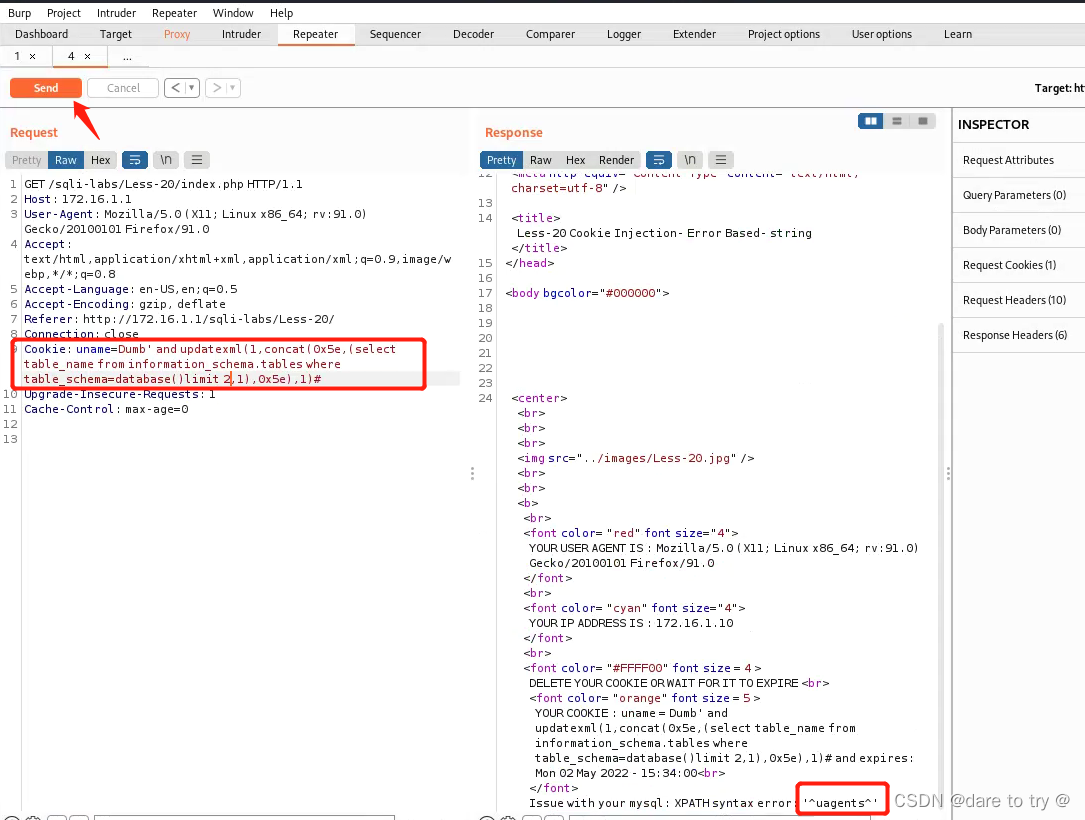Click the Cancel button

[x=123, y=88]
